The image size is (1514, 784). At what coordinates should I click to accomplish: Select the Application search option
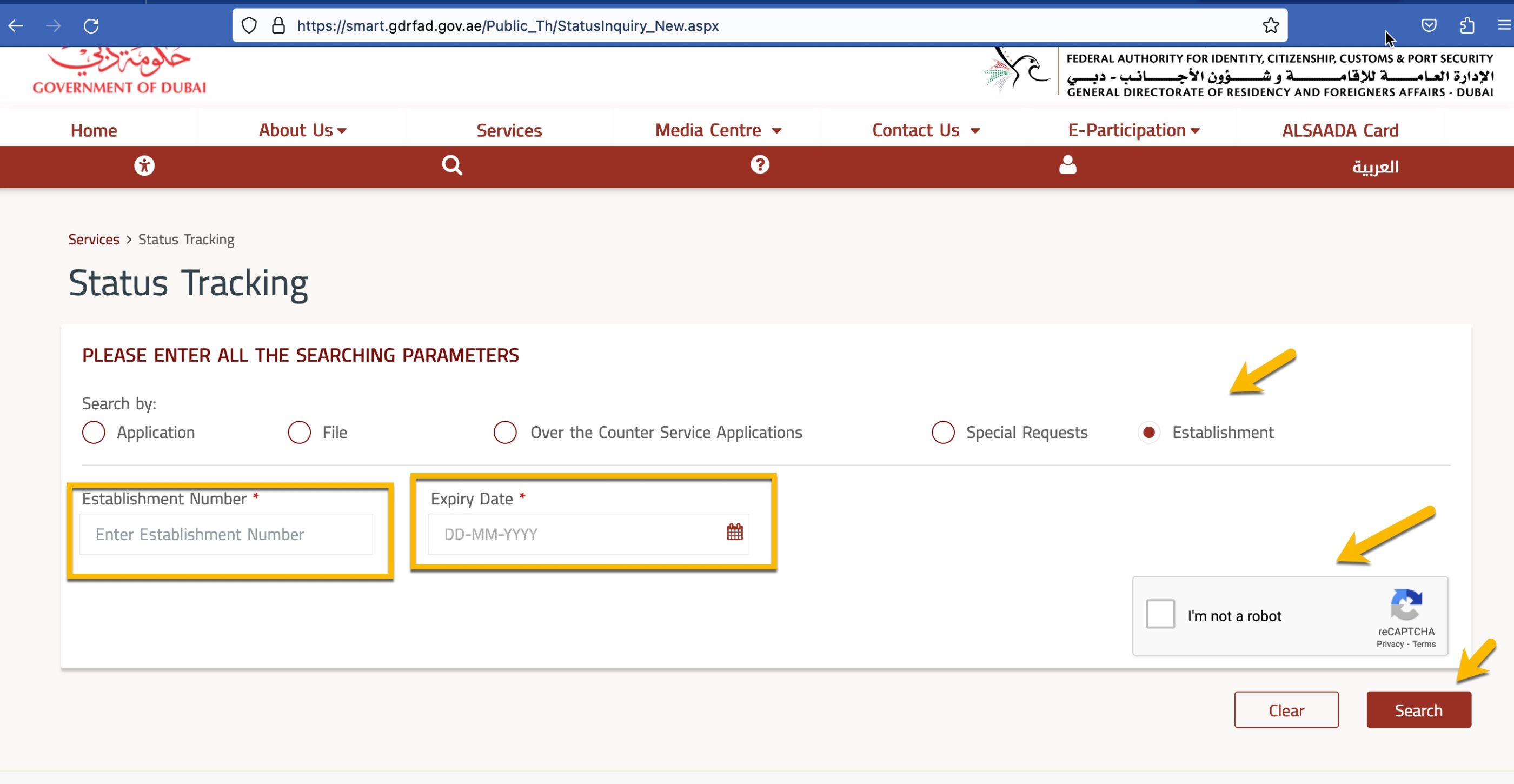94,432
